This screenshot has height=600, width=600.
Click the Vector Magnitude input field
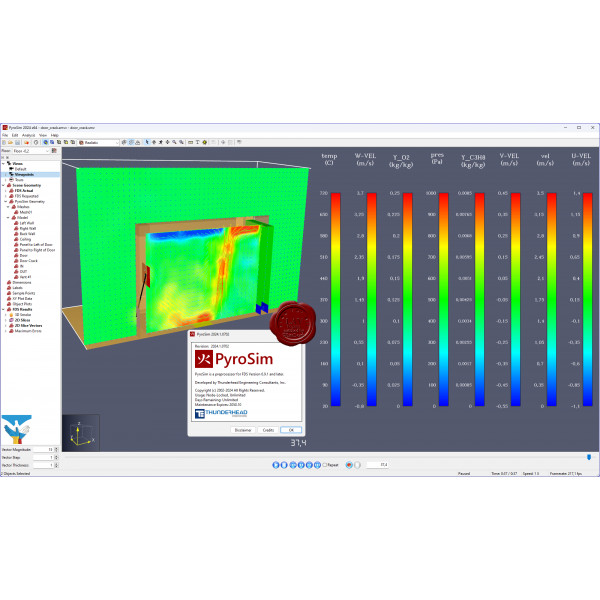pyautogui.click(x=42, y=450)
